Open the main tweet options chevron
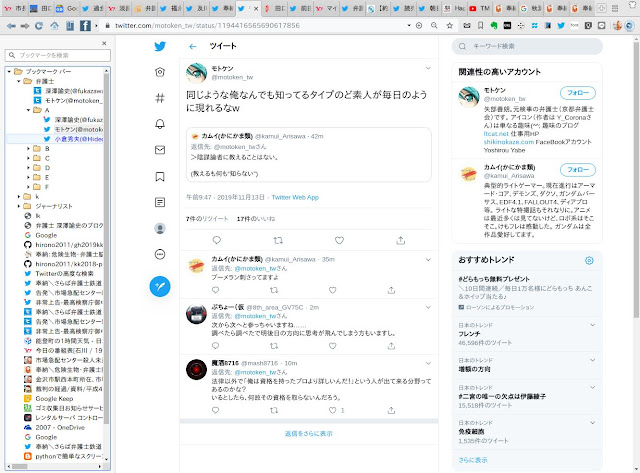Viewport: 640px width, 473px height. 428,68
